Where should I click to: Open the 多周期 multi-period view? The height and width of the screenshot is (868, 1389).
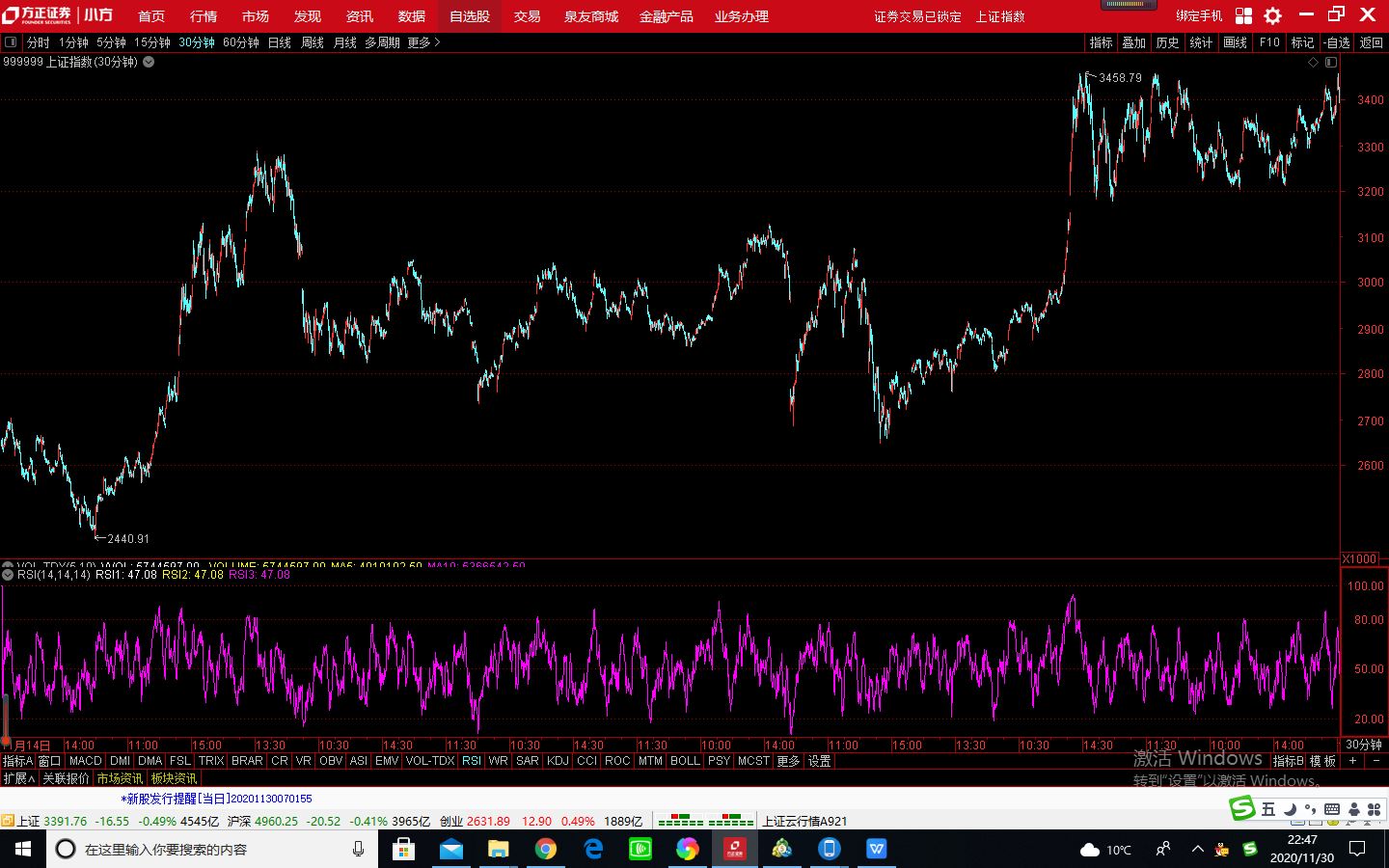[382, 42]
